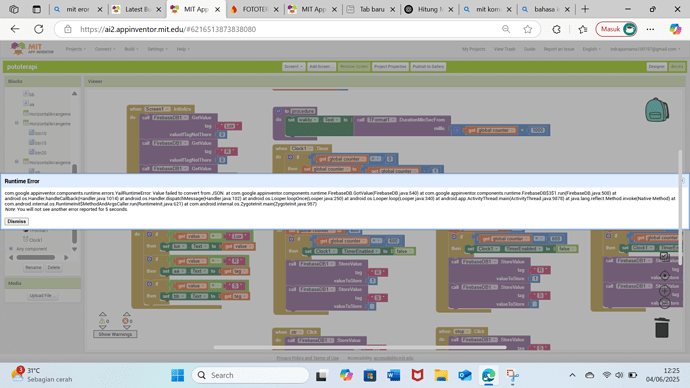The height and width of the screenshot is (388, 690).
Task: Click the workspace zoom-in plus control
Action: click(x=664, y=290)
